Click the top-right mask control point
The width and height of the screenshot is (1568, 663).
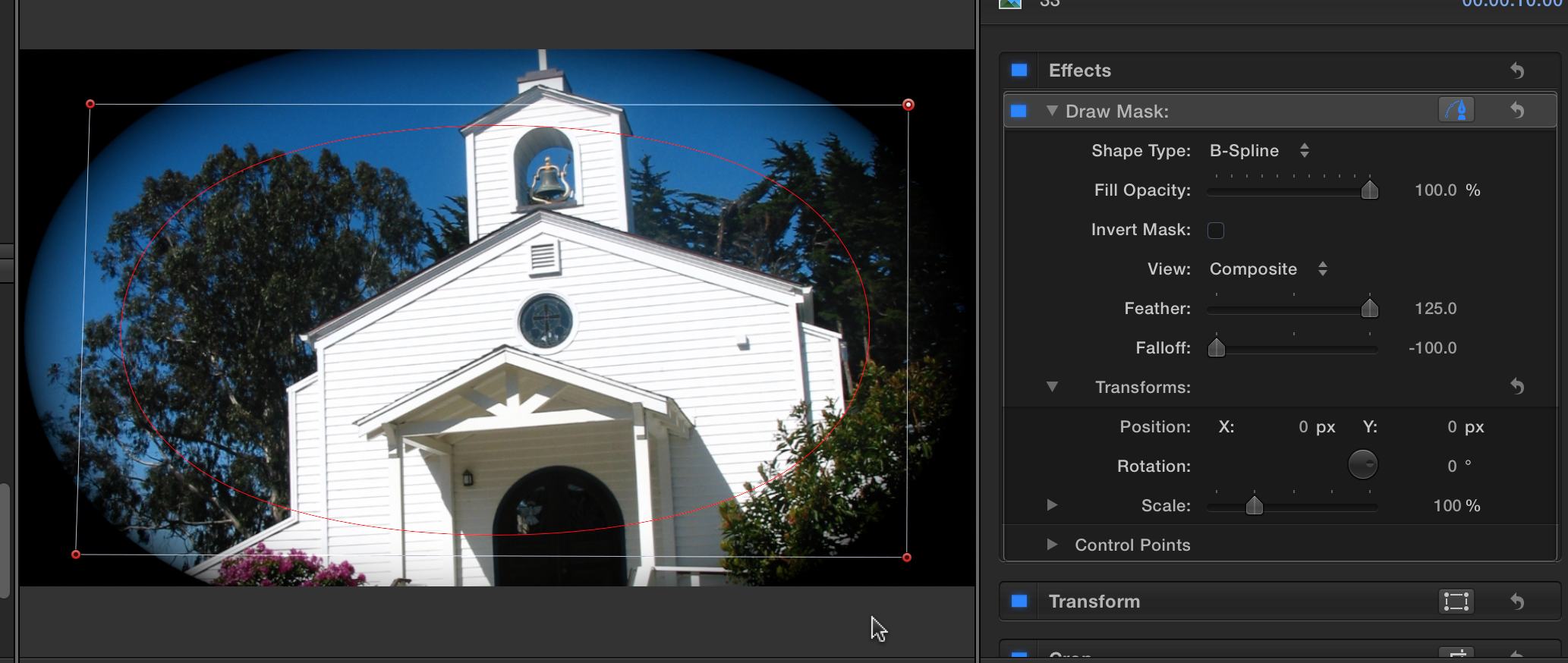point(908,105)
